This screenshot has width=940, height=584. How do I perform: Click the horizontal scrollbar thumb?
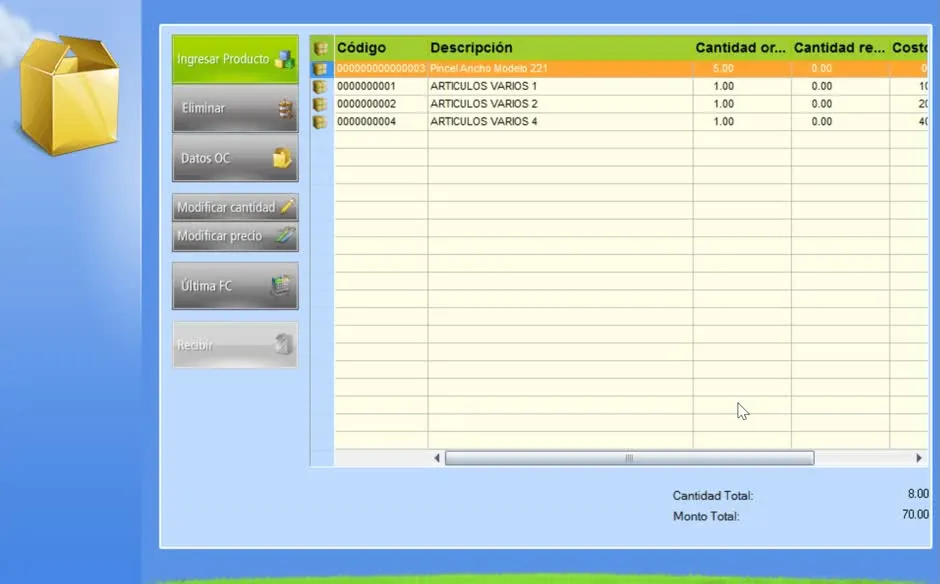click(629, 458)
